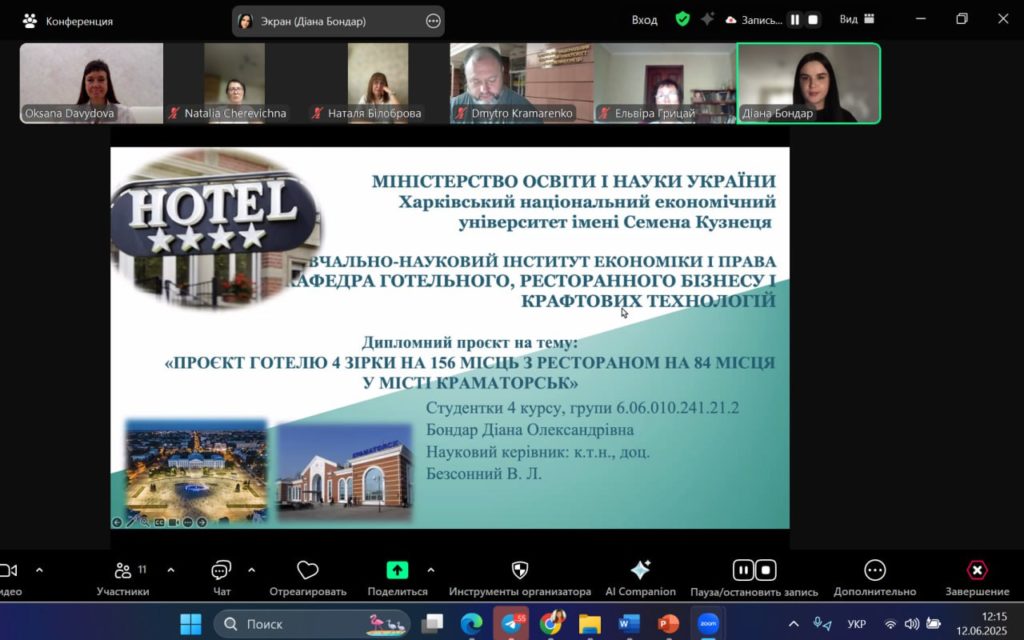The width and height of the screenshot is (1024, 640).
Task: Click the green encryption shield icon
Action: pyautogui.click(x=682, y=19)
